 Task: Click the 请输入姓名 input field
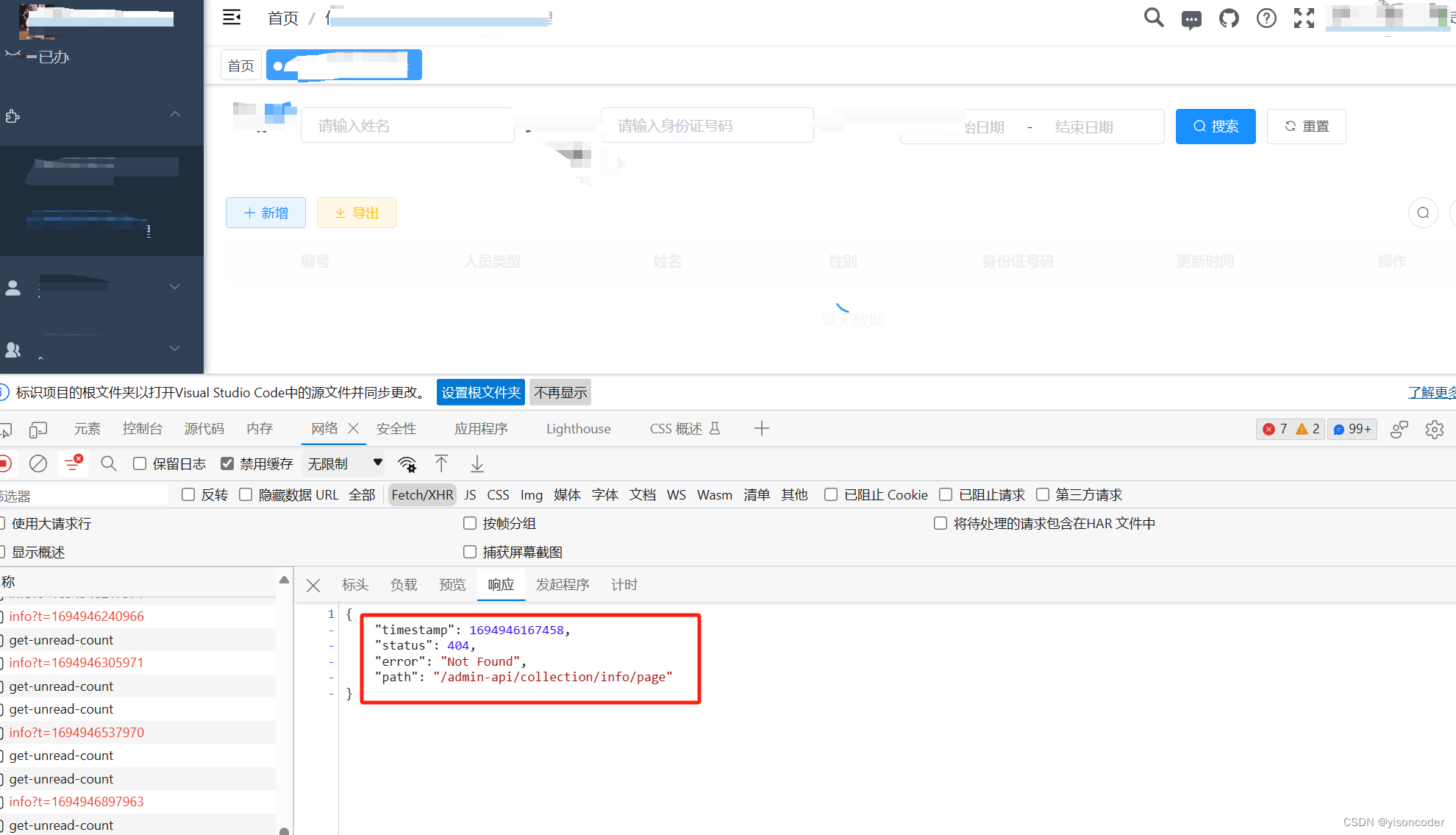point(407,126)
